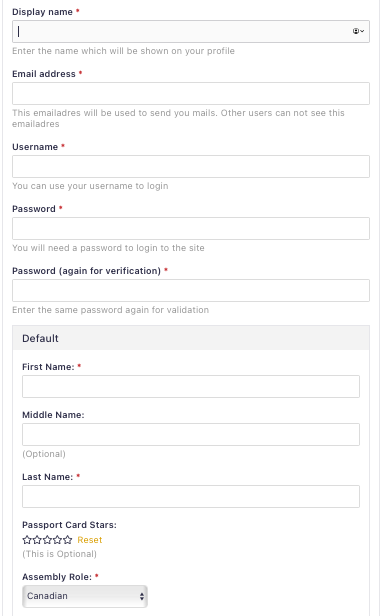Image resolution: width=384 pixels, height=616 pixels.
Task: Select the Username input box
Action: [x=191, y=167]
